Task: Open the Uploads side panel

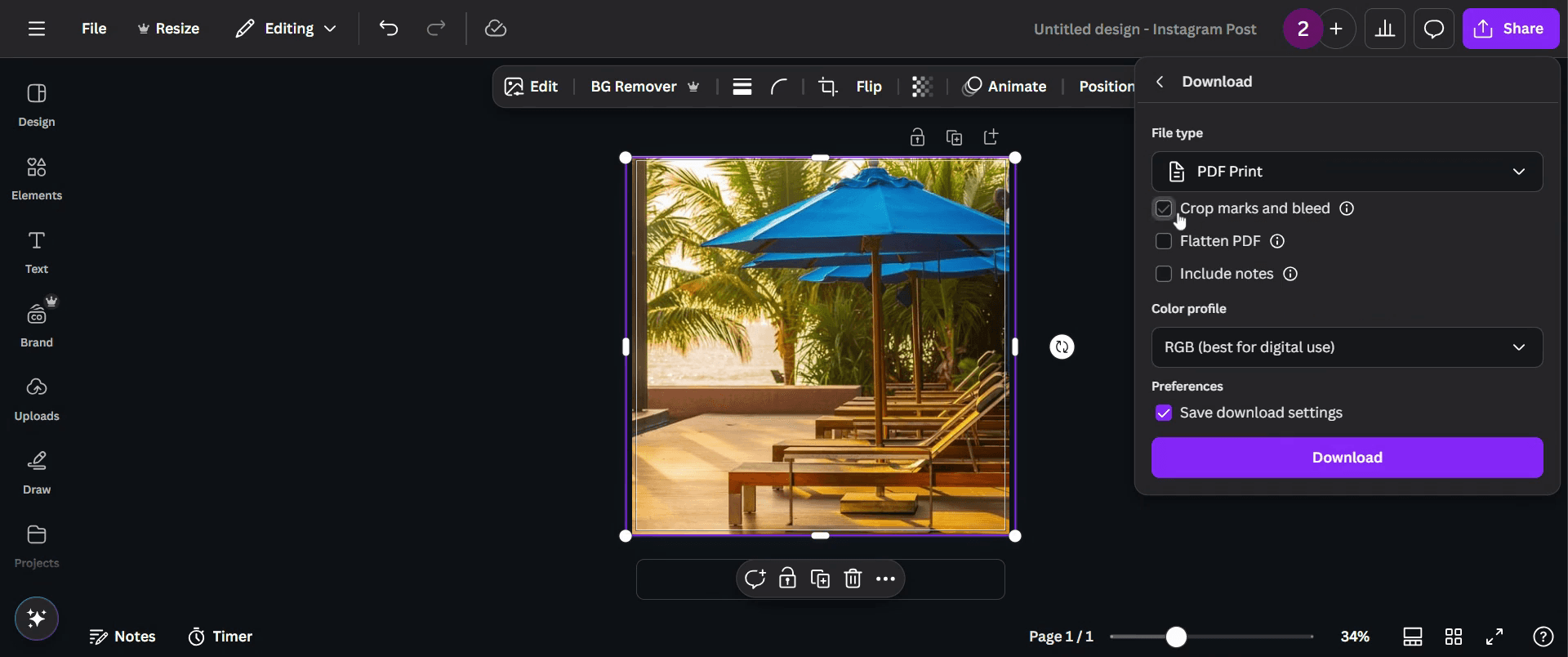Action: pyautogui.click(x=37, y=400)
